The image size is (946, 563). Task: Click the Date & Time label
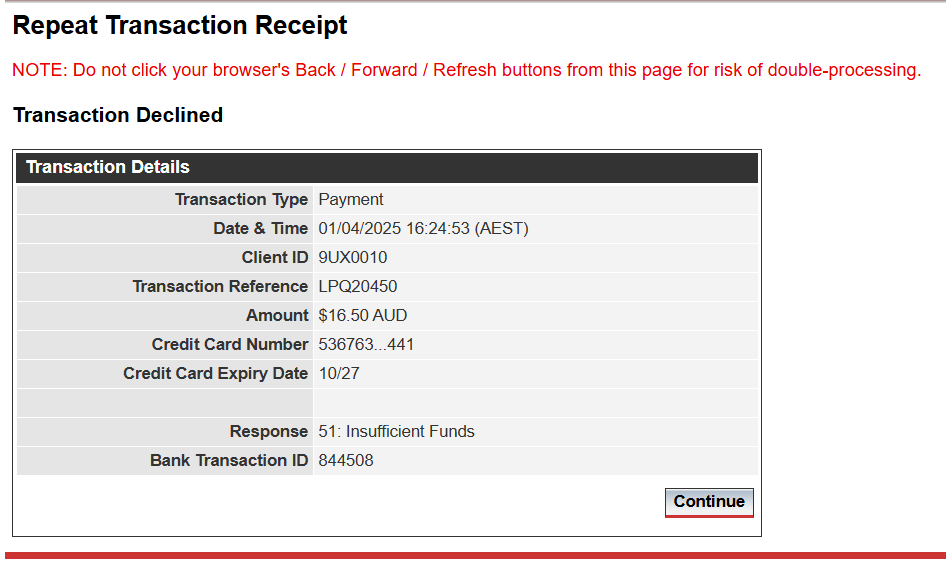261,229
